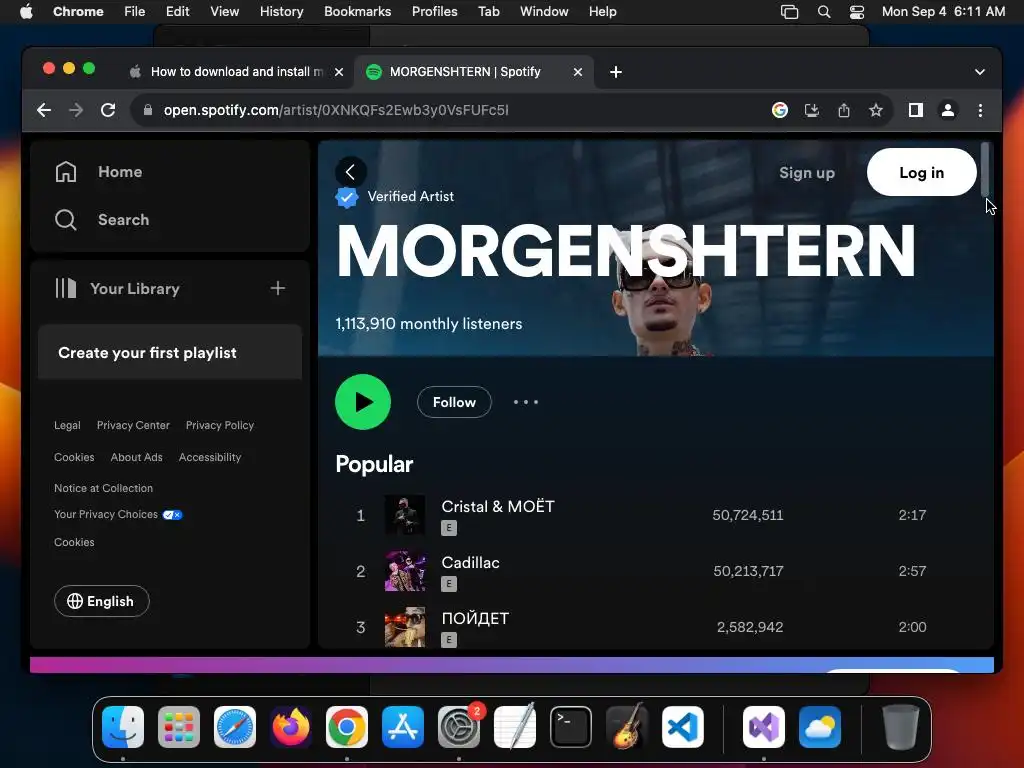Open the Chrome File menu

click(135, 12)
